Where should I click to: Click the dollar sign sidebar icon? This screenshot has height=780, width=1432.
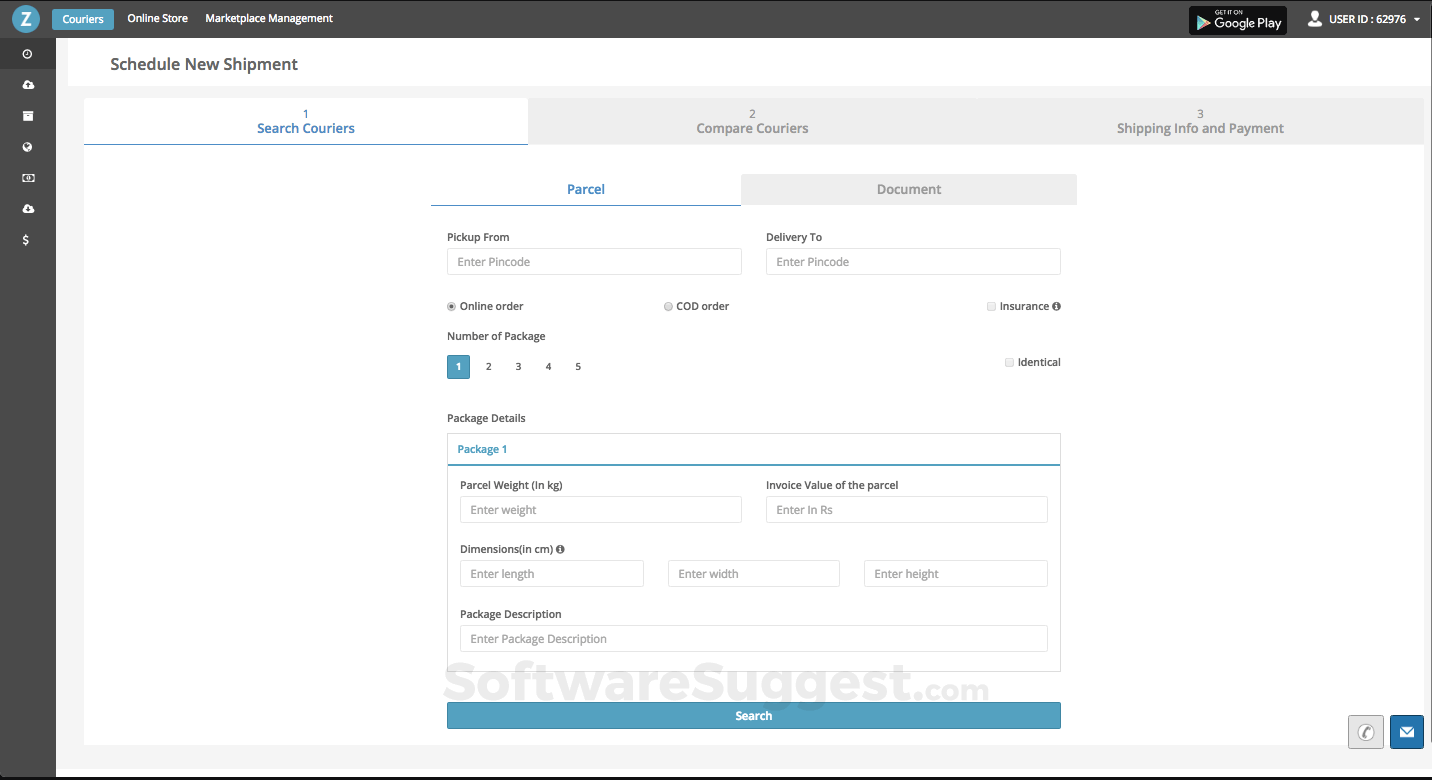coord(26,240)
